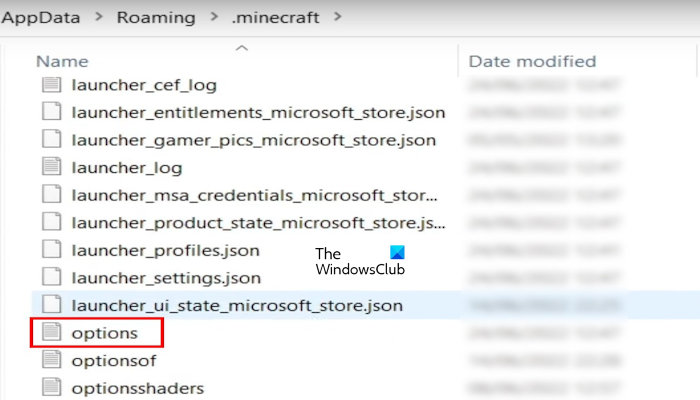
Task: Click the launcher_profiles.json file icon
Action: [52, 250]
